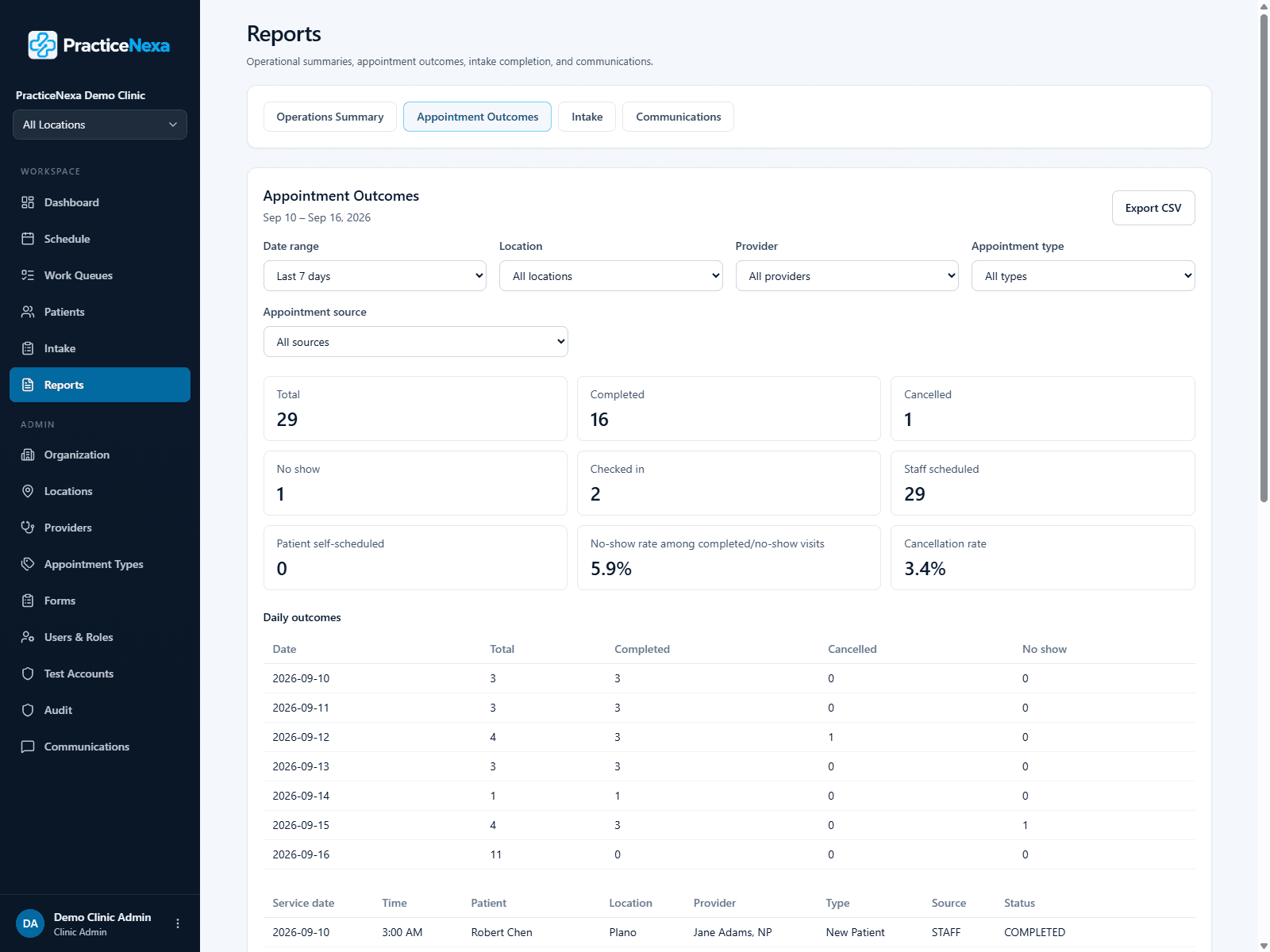
Task: Click the 2026-09-15 date cell
Action: click(x=301, y=825)
